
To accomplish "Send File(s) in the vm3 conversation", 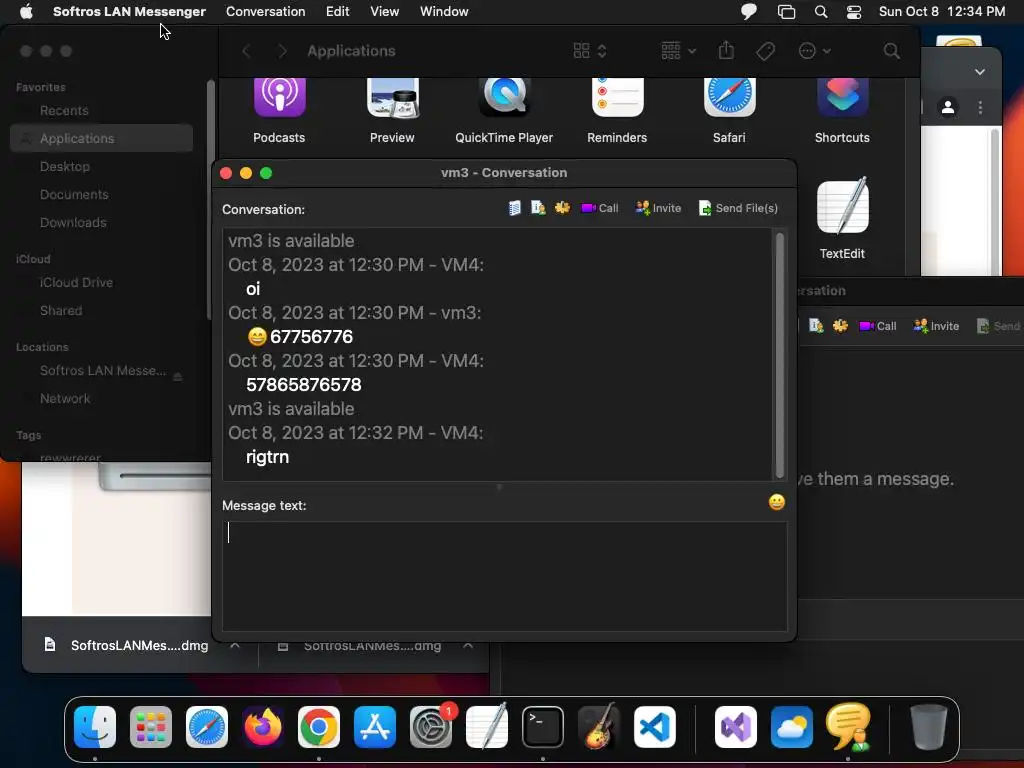I will pyautogui.click(x=739, y=208).
